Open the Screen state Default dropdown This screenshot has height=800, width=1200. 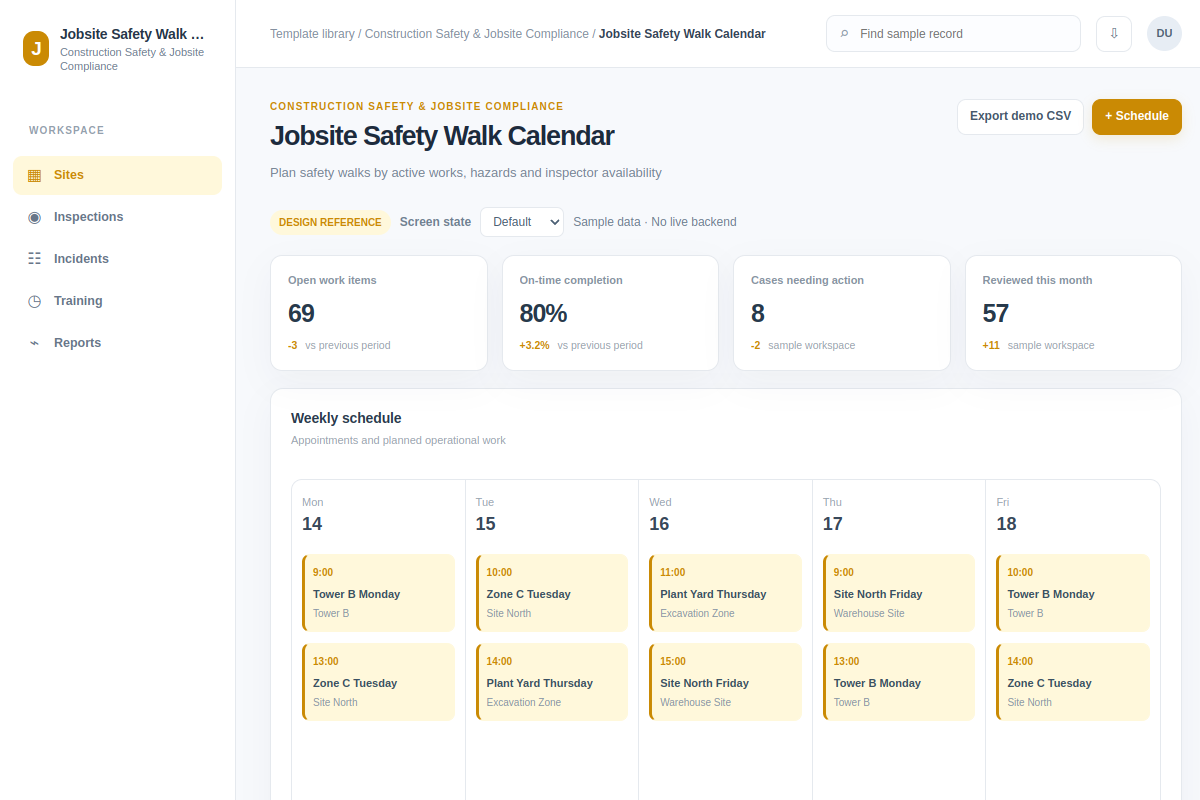point(522,222)
